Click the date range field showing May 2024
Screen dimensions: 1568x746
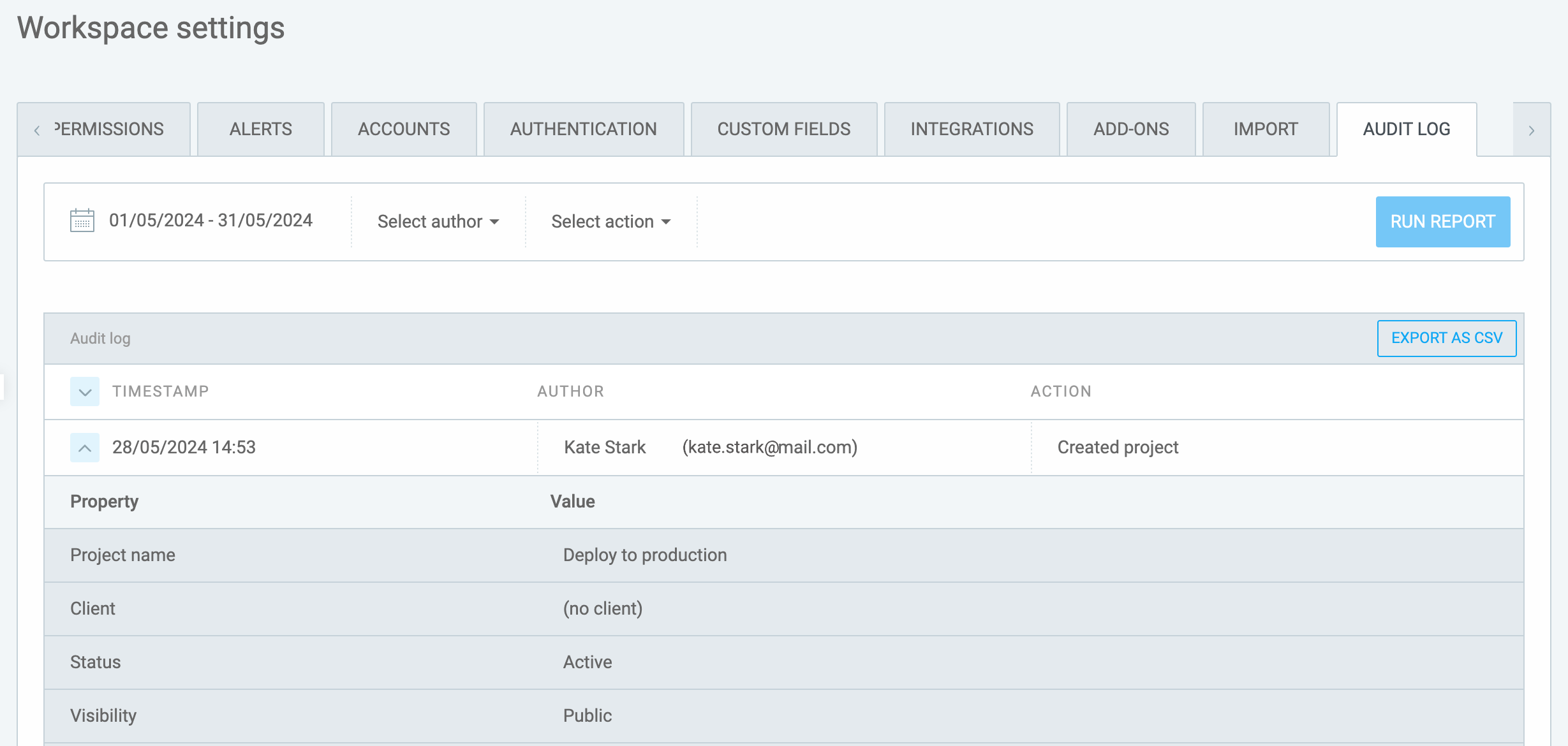pos(211,221)
